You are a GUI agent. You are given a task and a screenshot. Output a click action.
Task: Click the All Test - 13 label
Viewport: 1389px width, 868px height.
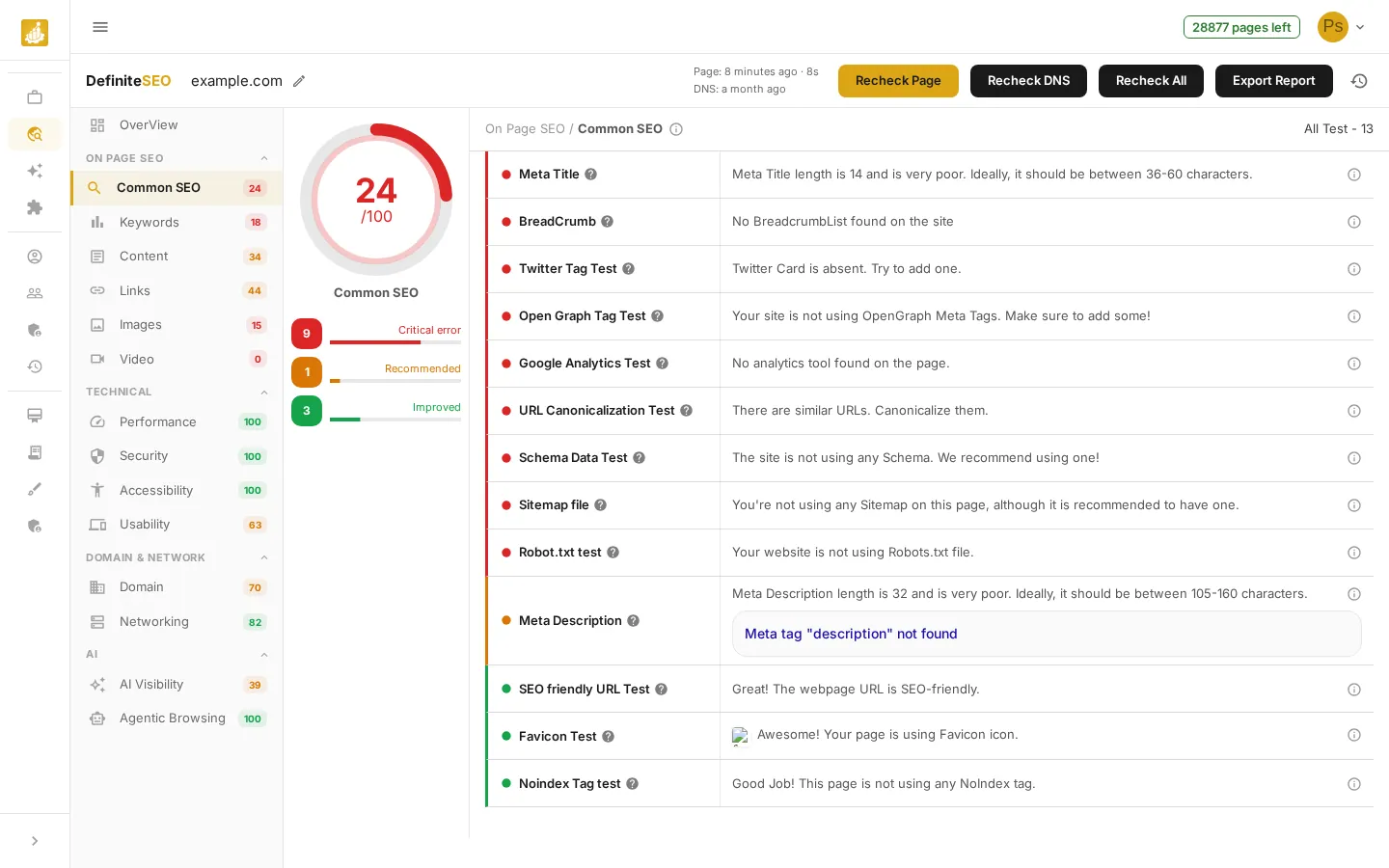1339,129
